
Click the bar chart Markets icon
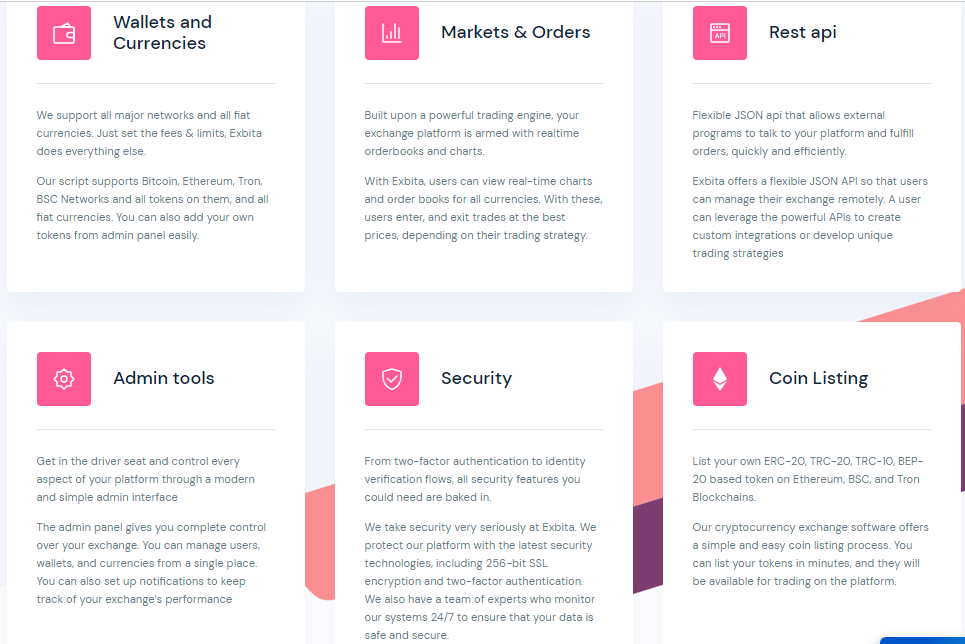[x=392, y=33]
